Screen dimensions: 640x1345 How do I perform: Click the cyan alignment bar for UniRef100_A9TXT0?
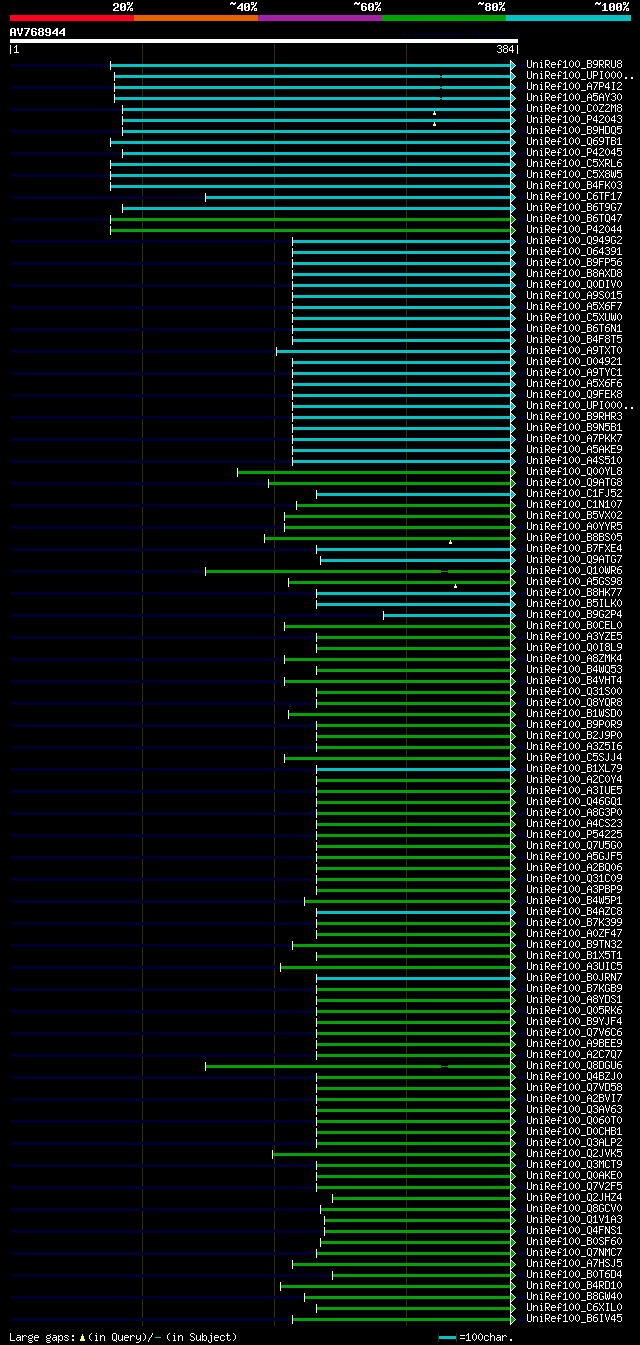pos(395,351)
